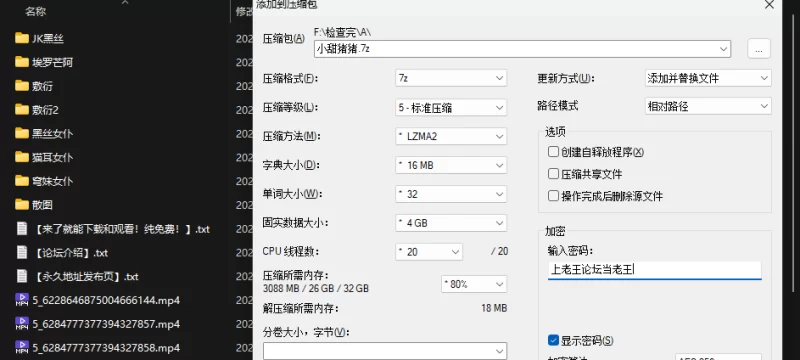The width and height of the screenshot is (800, 360).
Task: Click the 【论坛介绍】.txt file name
Action: pyautogui.click(x=70, y=253)
